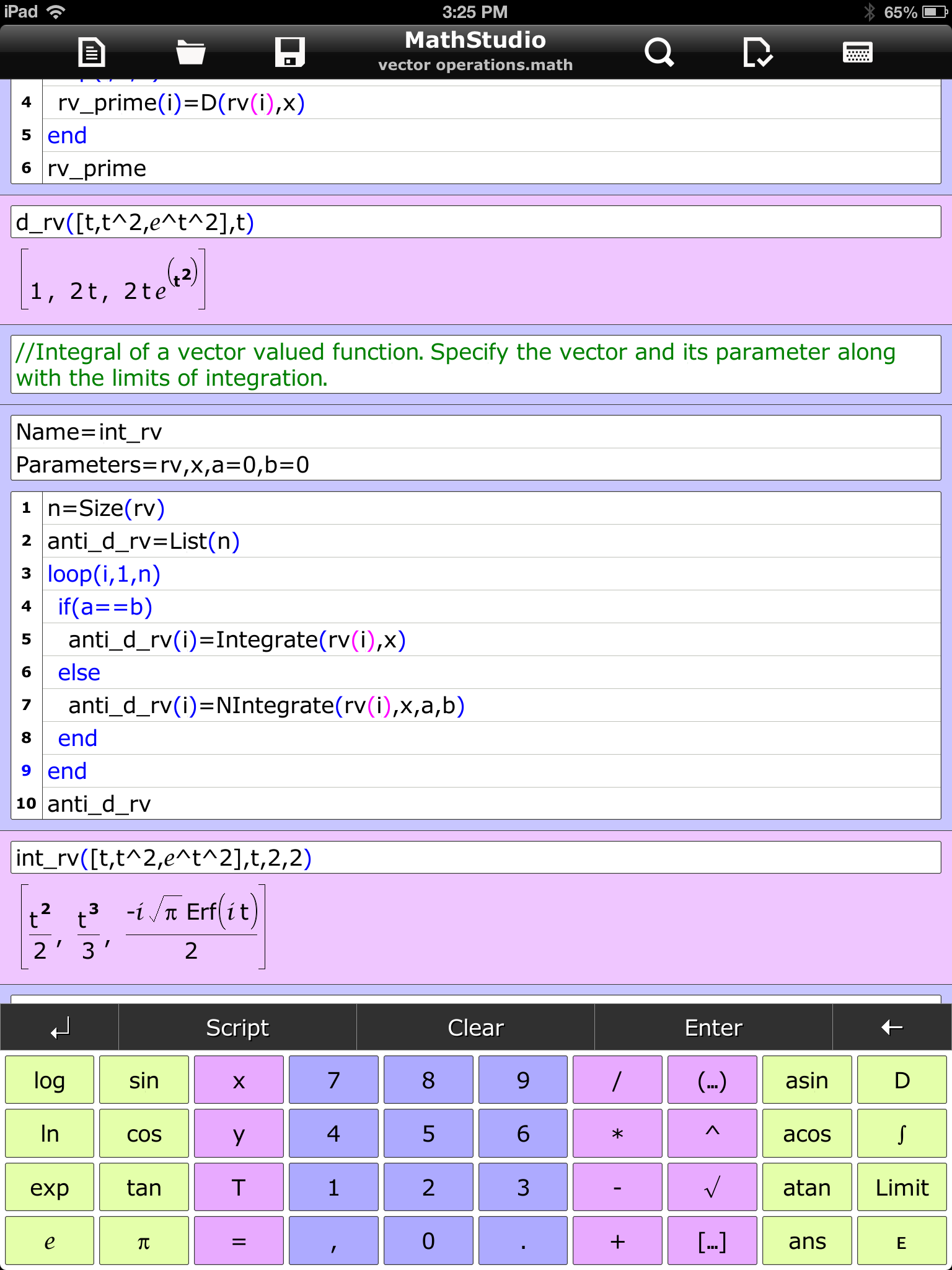Open the file folder icon

point(190,52)
